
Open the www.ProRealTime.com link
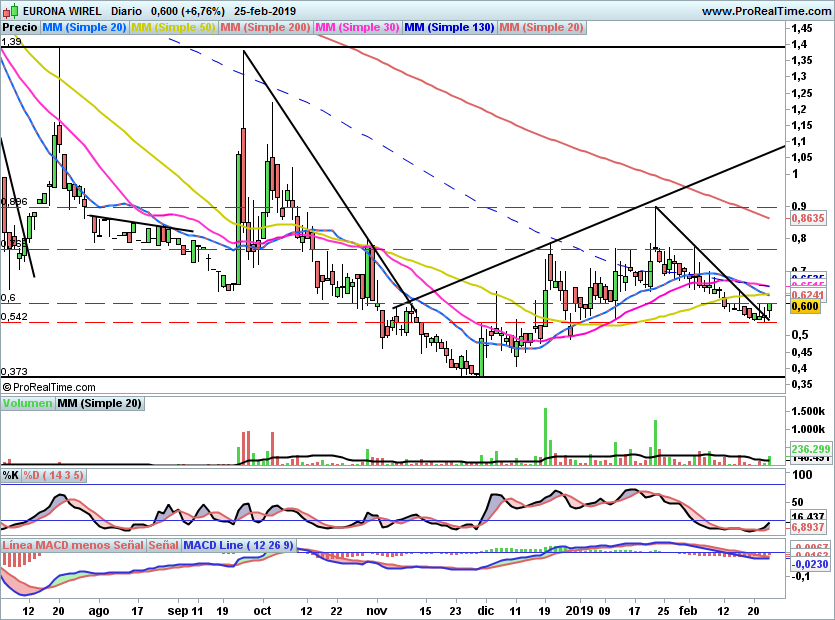766,11
